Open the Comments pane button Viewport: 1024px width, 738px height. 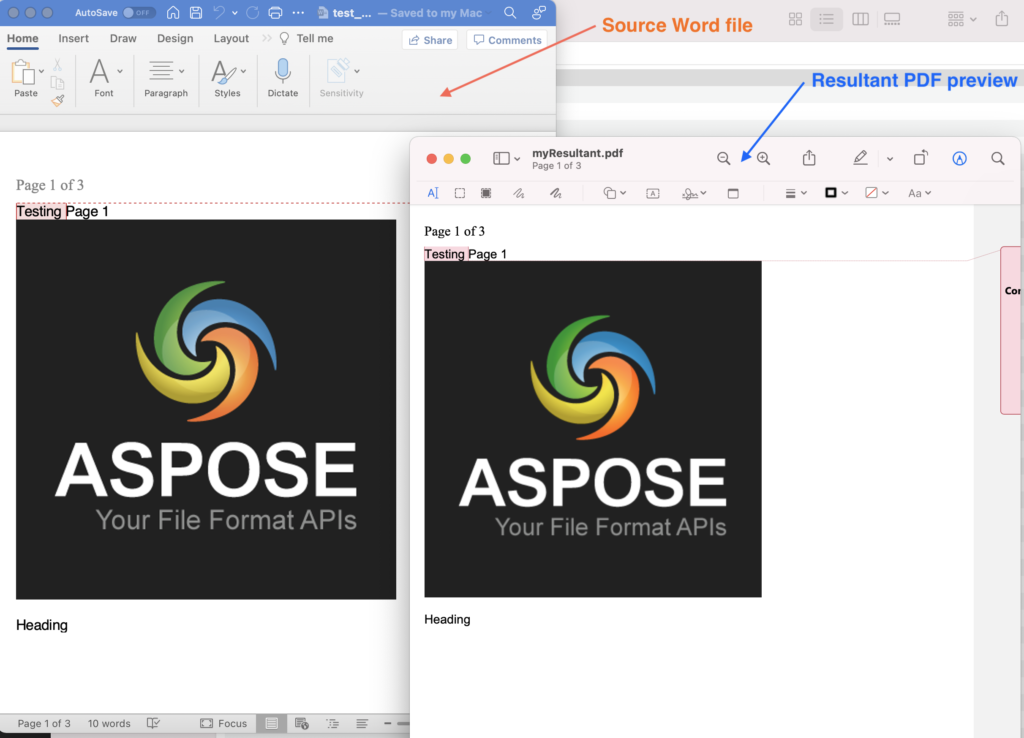coord(507,40)
